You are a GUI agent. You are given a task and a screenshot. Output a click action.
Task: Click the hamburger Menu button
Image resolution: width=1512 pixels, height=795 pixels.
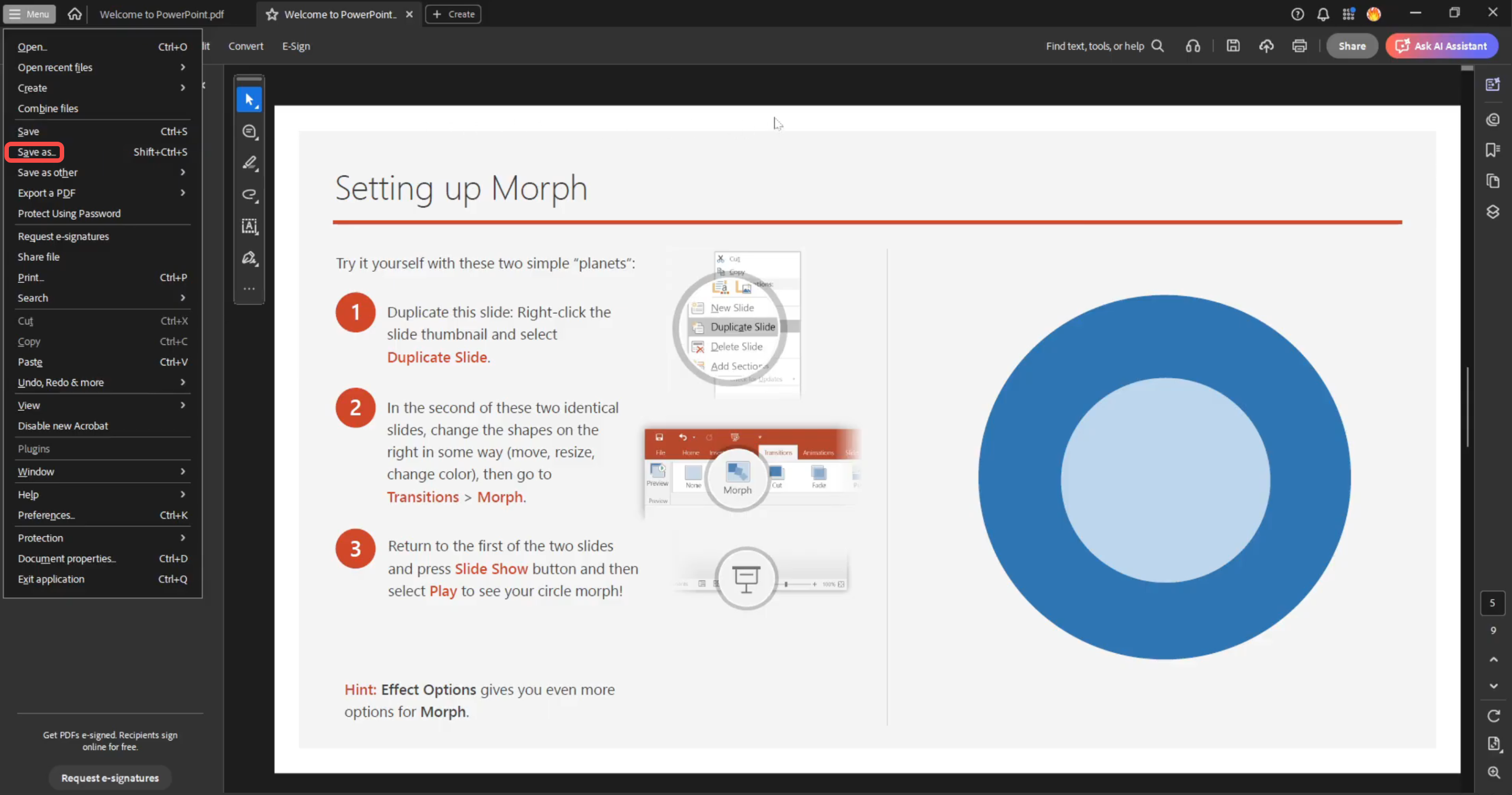(29, 14)
